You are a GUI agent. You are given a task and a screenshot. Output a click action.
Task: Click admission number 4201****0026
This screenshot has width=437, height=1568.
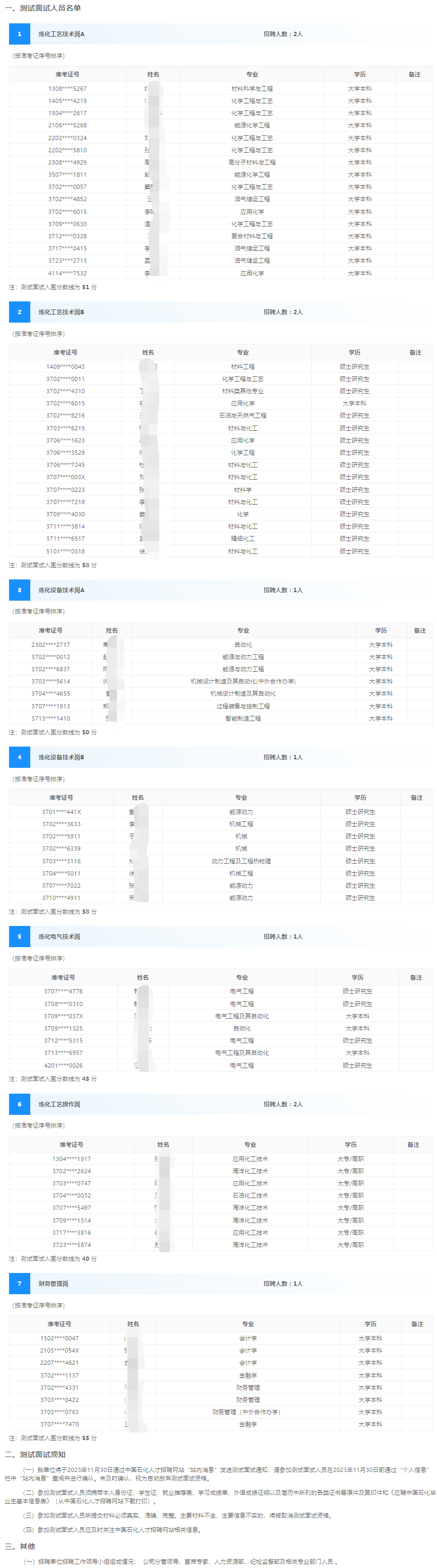coord(63,1065)
